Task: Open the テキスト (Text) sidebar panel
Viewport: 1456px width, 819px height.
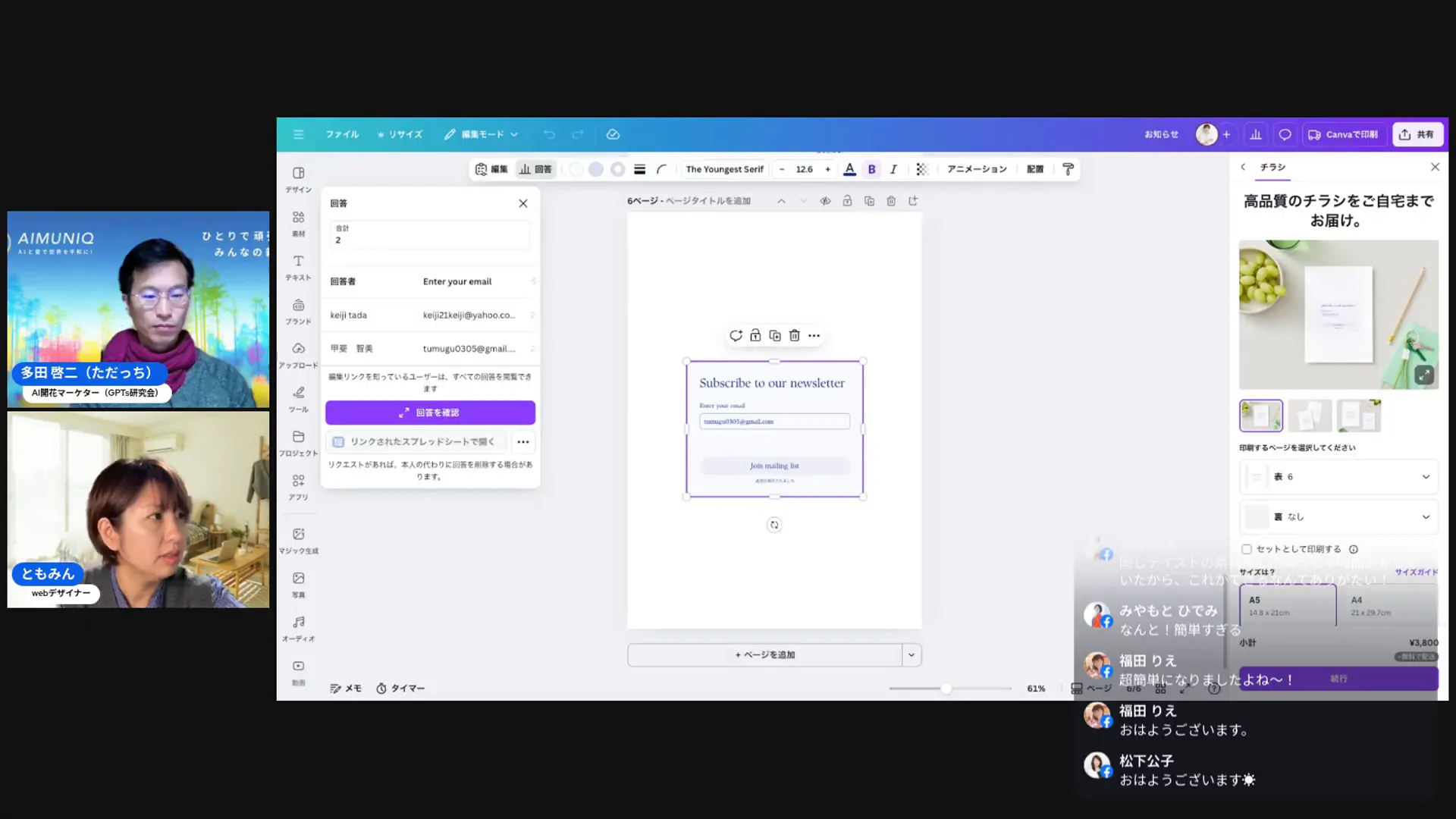Action: point(298,267)
